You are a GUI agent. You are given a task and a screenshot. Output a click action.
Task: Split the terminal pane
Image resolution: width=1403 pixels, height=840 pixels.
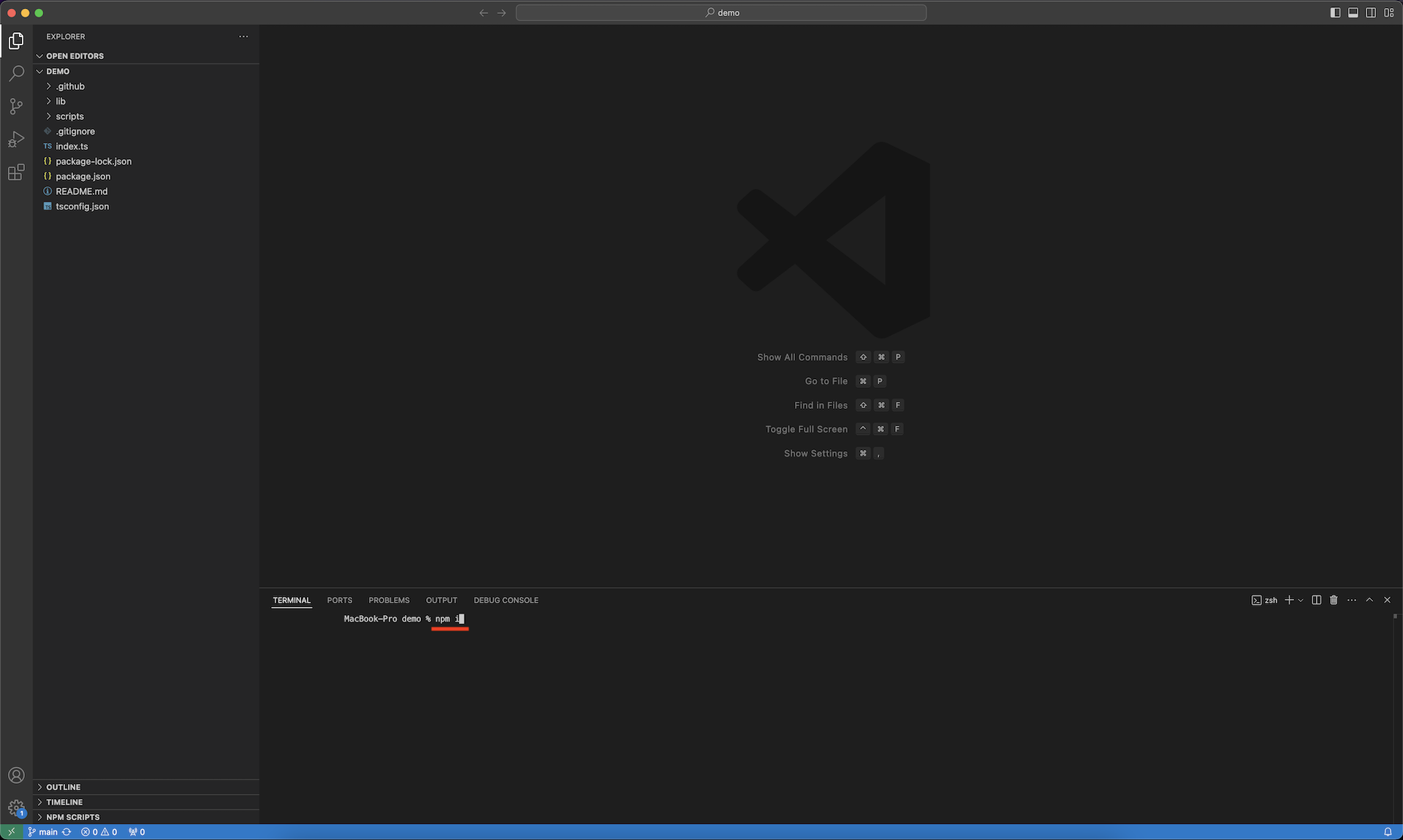click(1316, 600)
